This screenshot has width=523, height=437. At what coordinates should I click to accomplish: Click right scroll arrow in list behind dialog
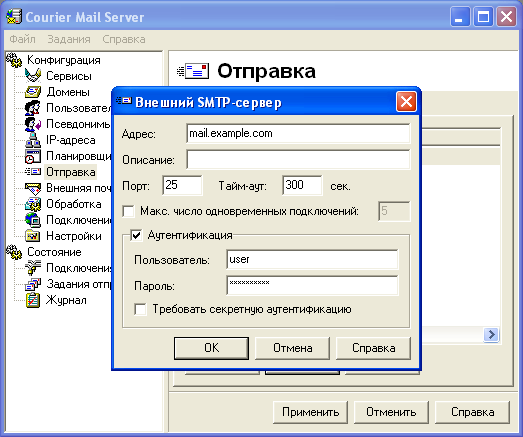click(x=491, y=334)
